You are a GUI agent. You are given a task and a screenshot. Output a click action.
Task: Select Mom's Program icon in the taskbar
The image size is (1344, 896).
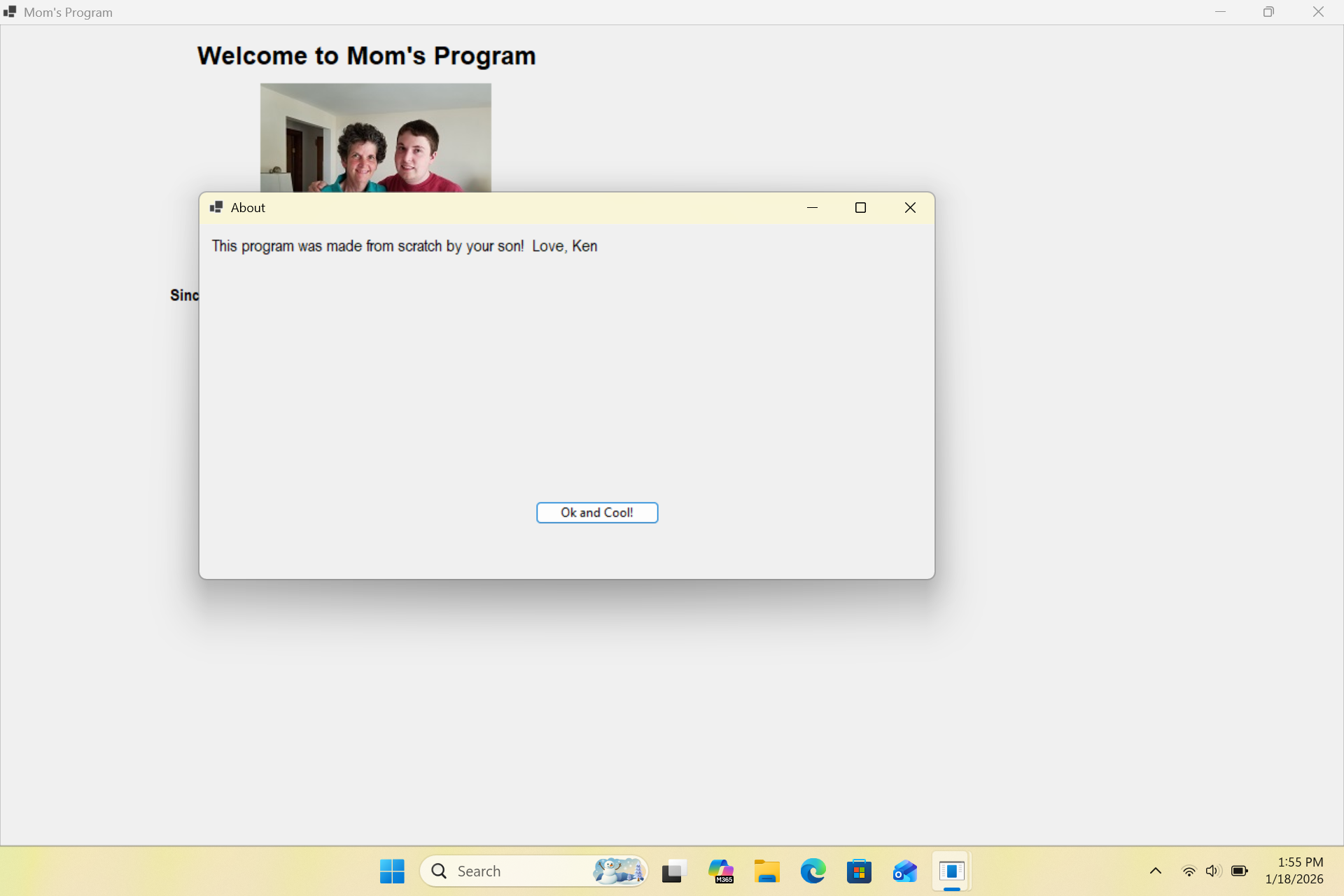coord(952,871)
